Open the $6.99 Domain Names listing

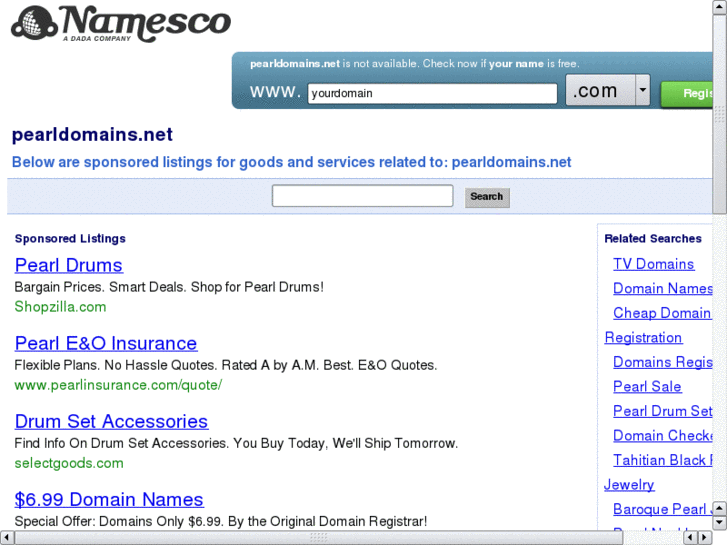pyautogui.click(x=109, y=500)
